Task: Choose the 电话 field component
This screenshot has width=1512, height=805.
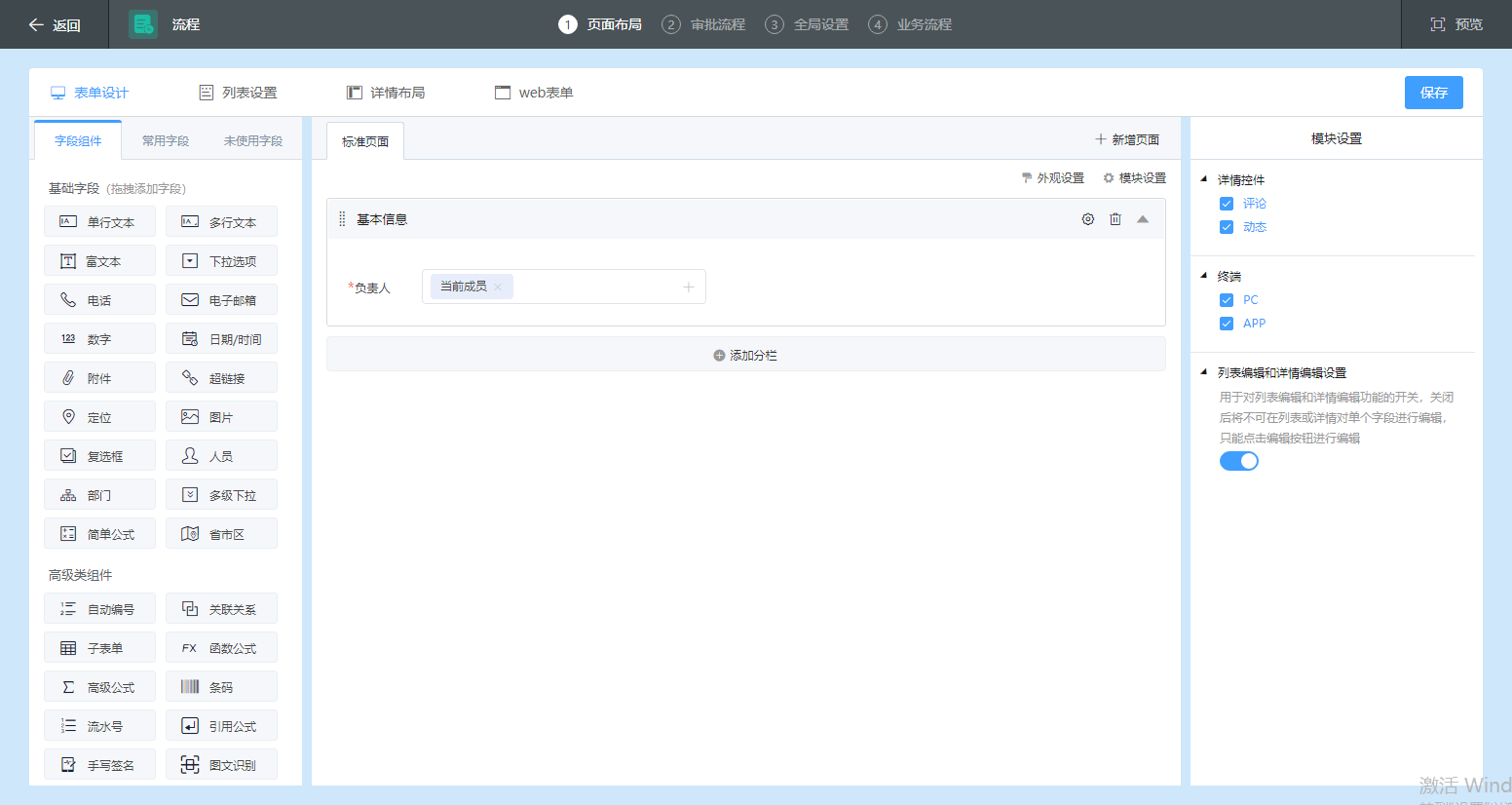Action: pos(99,300)
